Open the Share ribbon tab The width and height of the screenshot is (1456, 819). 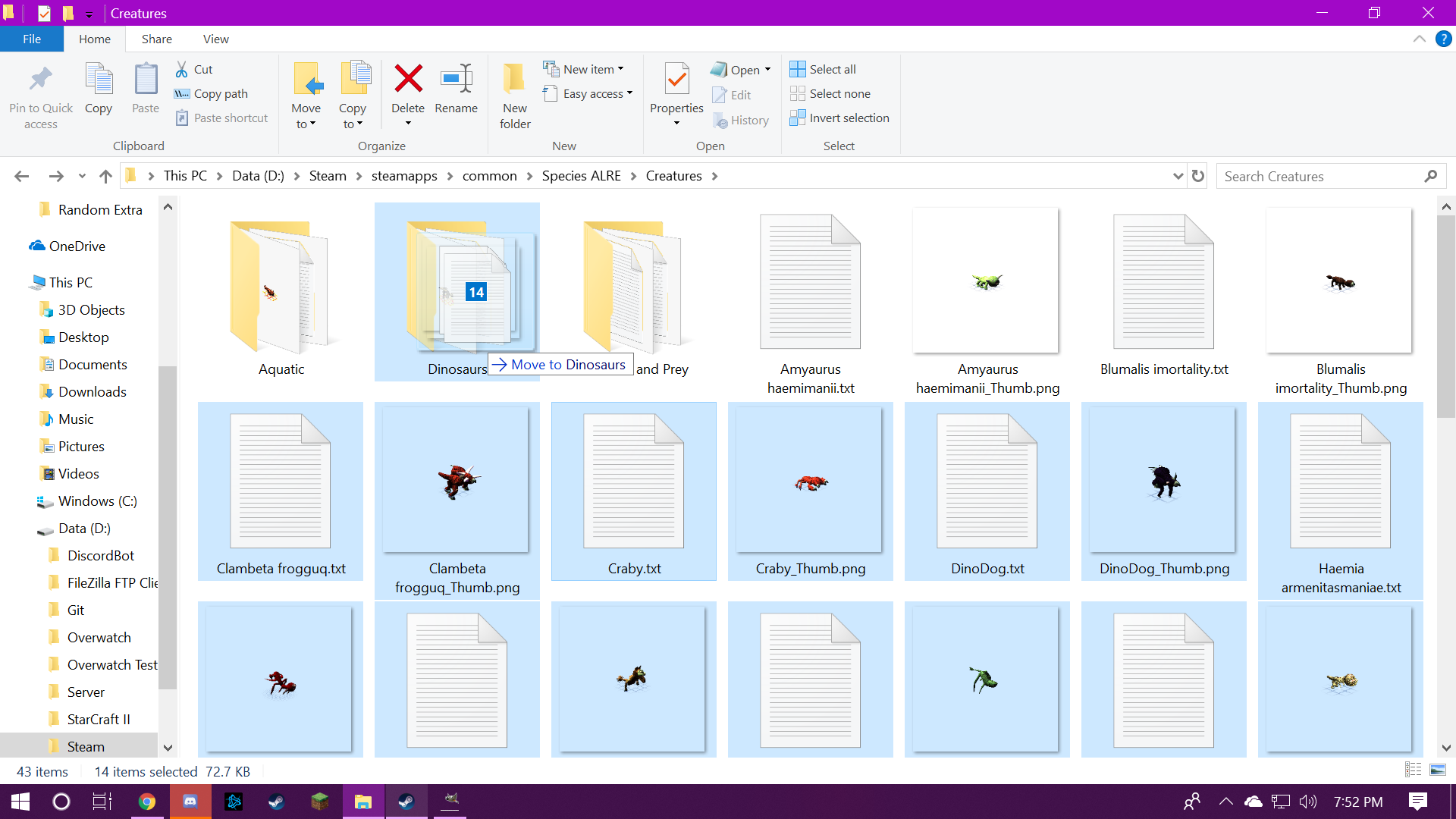tap(156, 39)
